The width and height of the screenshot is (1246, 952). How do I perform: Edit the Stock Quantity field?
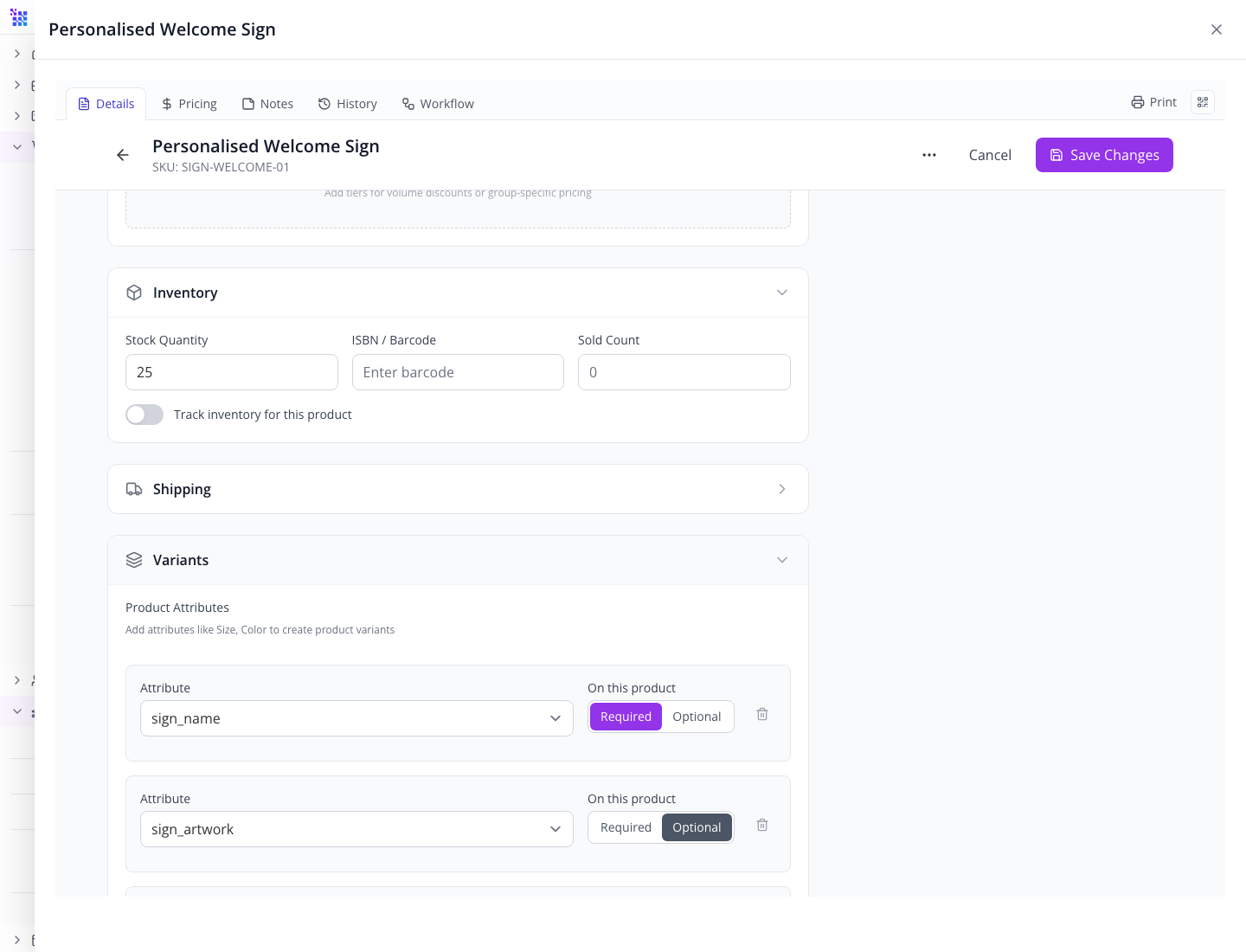coord(232,372)
